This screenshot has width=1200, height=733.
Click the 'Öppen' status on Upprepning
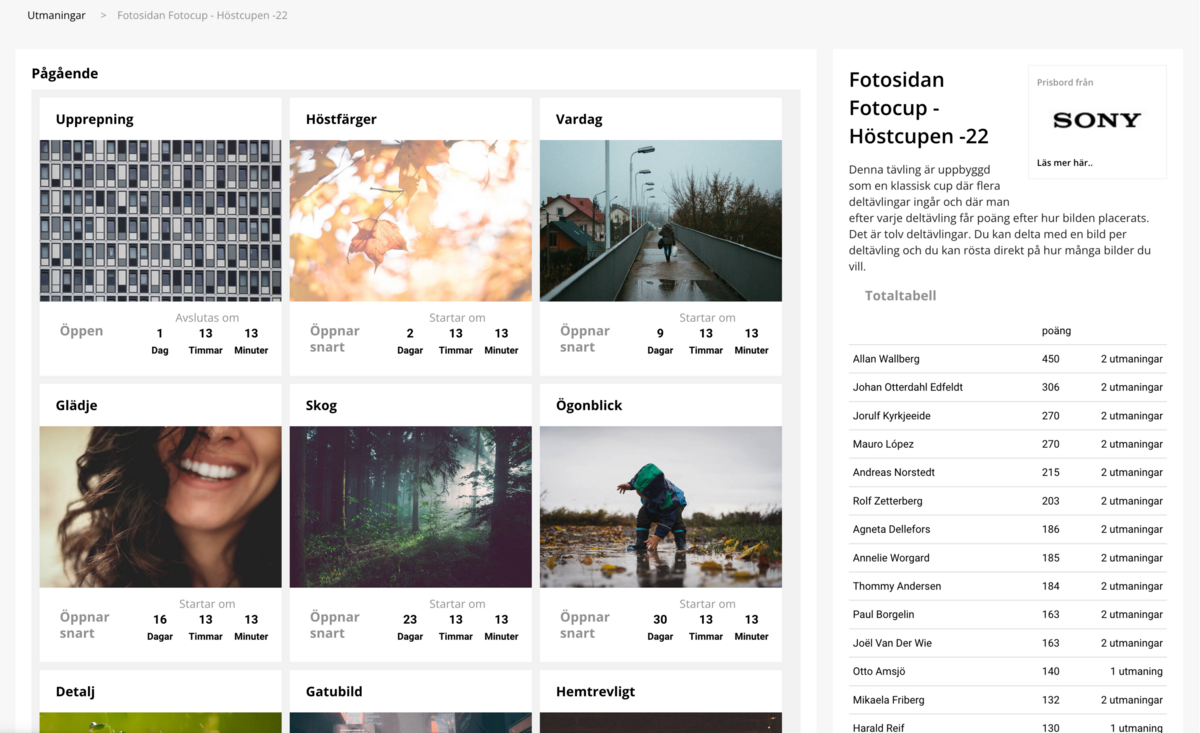tap(81, 331)
